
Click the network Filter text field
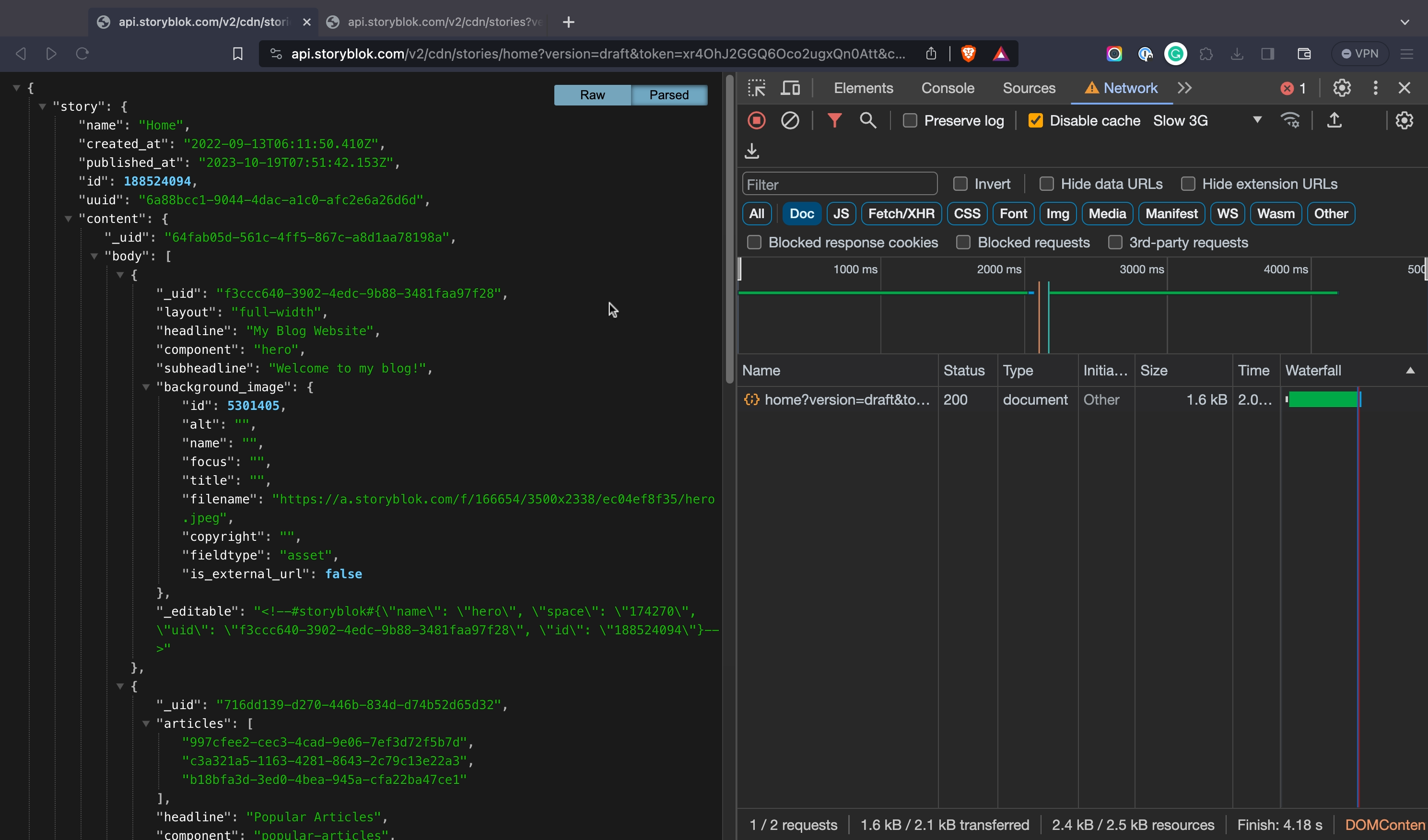point(839,185)
